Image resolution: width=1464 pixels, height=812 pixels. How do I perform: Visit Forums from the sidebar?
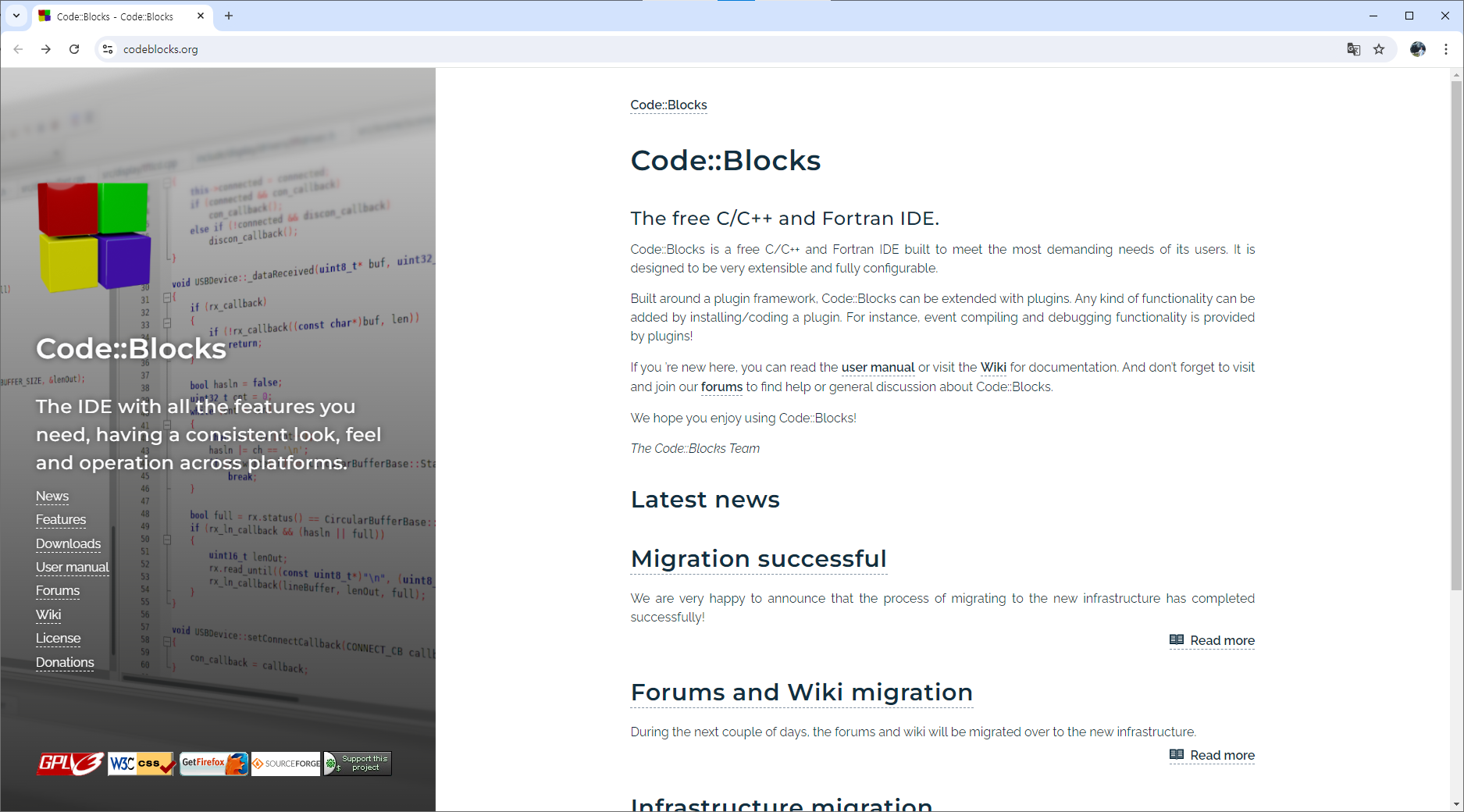tap(58, 591)
